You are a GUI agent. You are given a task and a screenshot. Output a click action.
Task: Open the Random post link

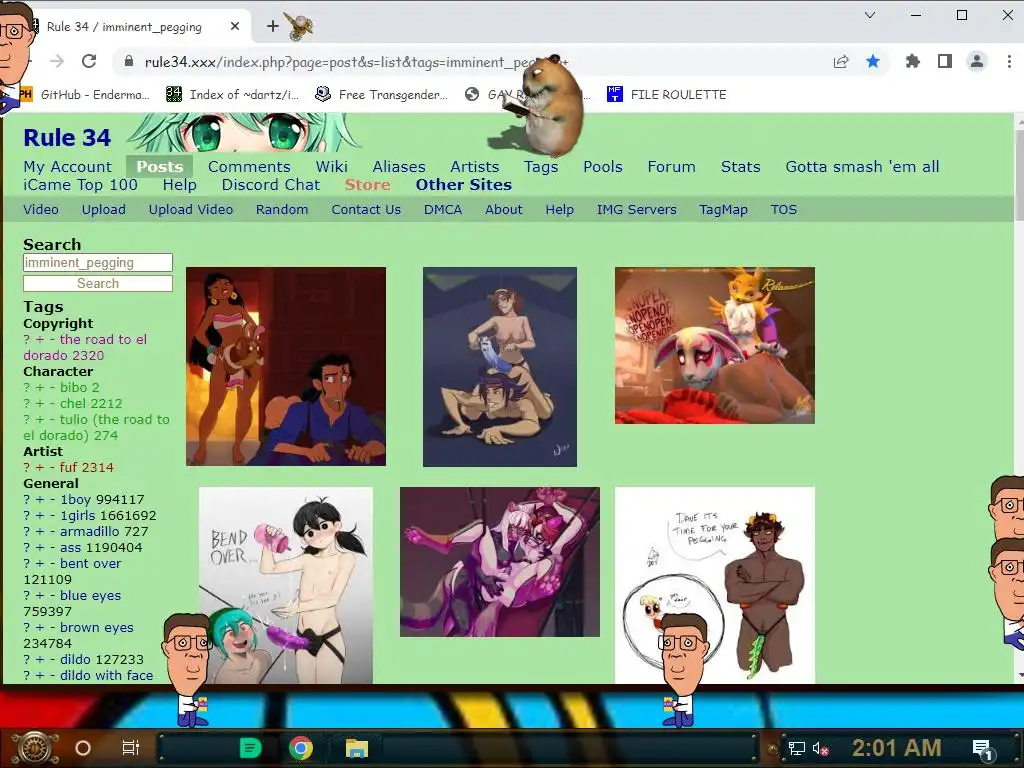[281, 210]
